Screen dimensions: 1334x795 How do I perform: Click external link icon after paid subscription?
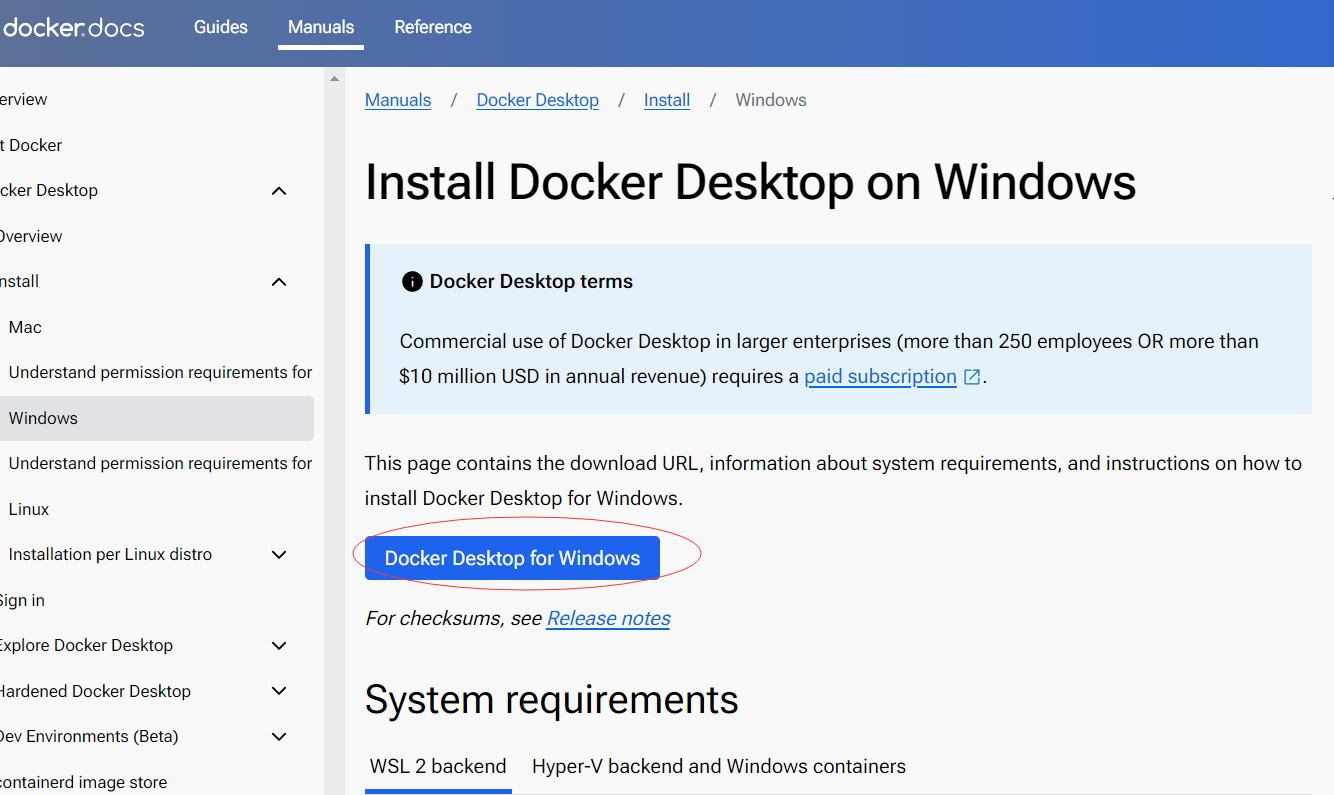click(x=972, y=377)
